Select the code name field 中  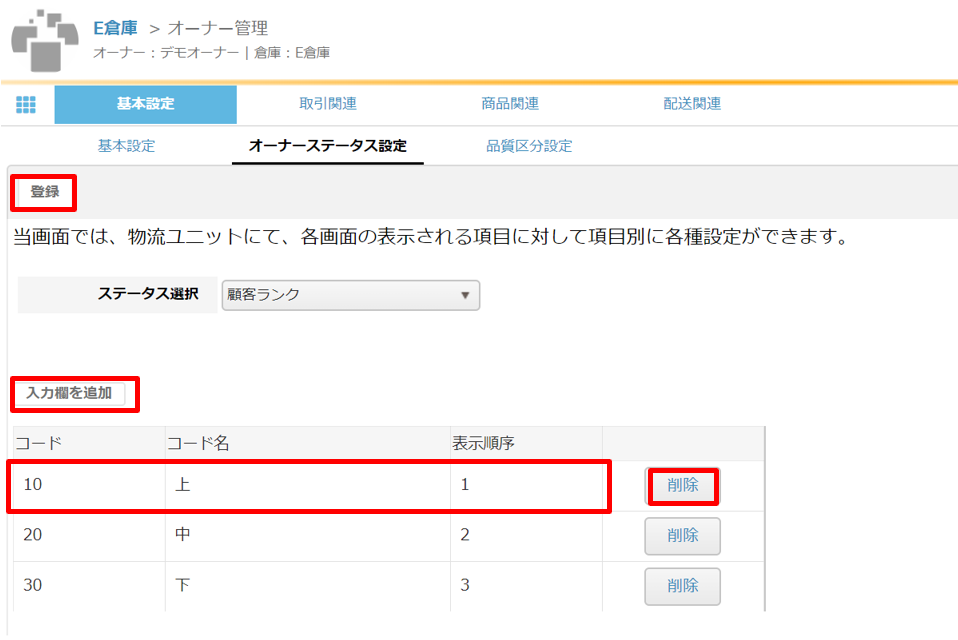coord(308,536)
